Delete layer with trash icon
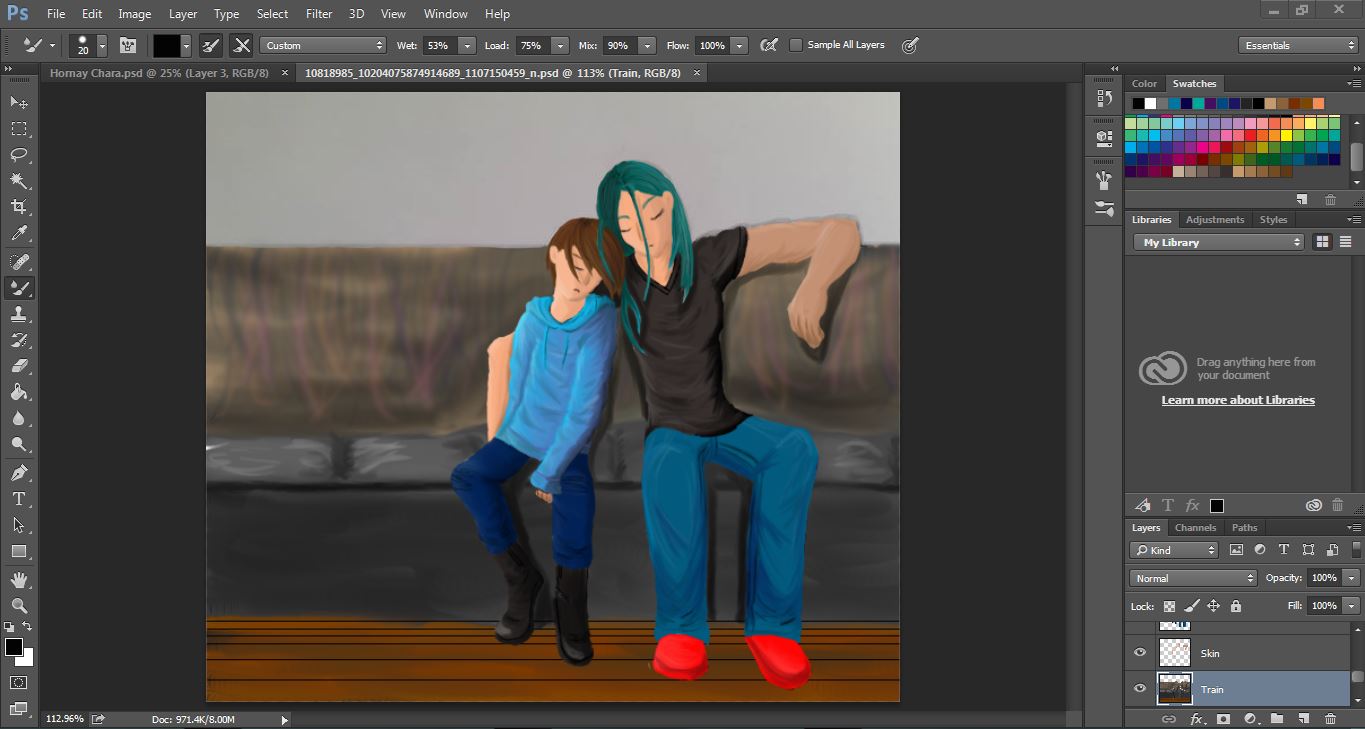The width and height of the screenshot is (1365, 729). pos(1330,718)
